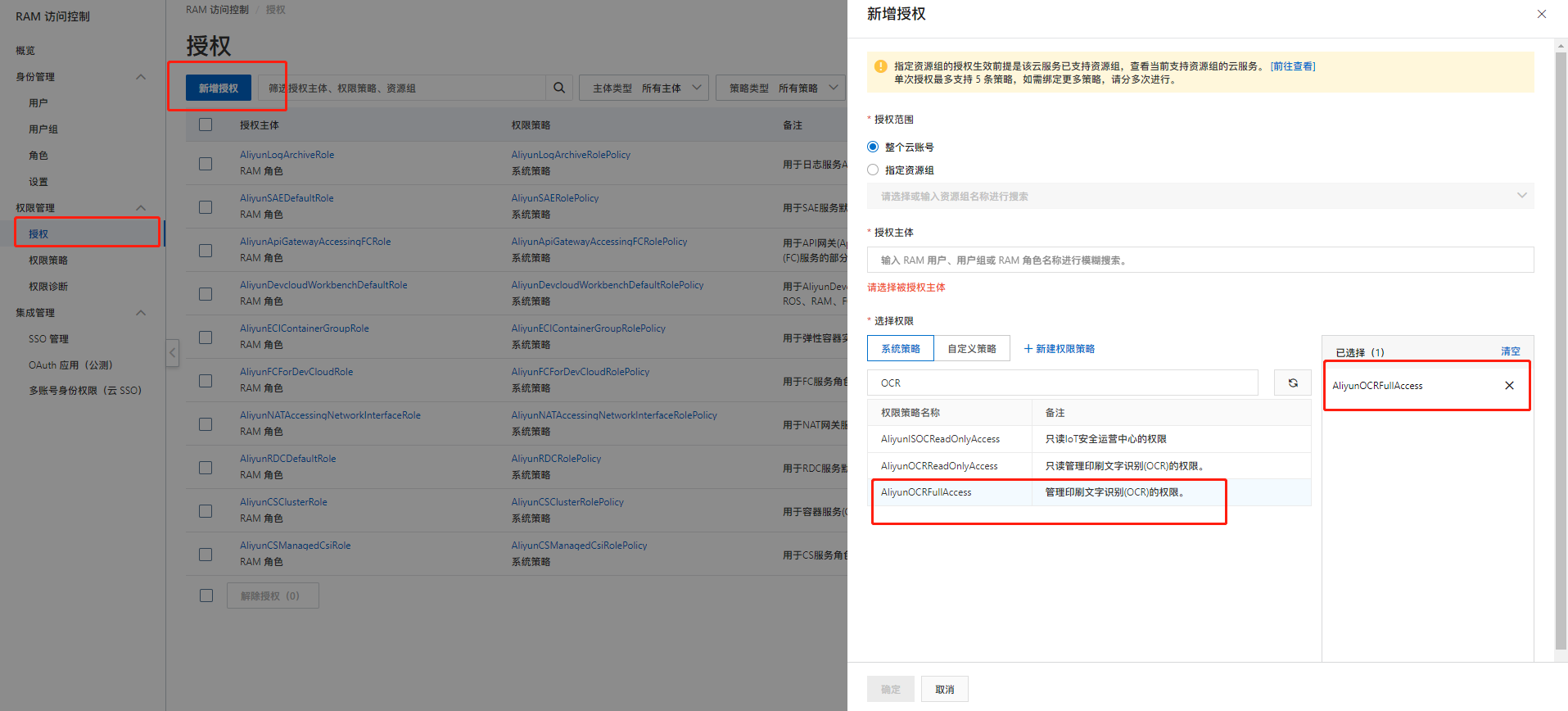Viewport: 1568px width, 711px height.
Task: Collapse the 身份管理 sidebar section
Action: pos(141,77)
